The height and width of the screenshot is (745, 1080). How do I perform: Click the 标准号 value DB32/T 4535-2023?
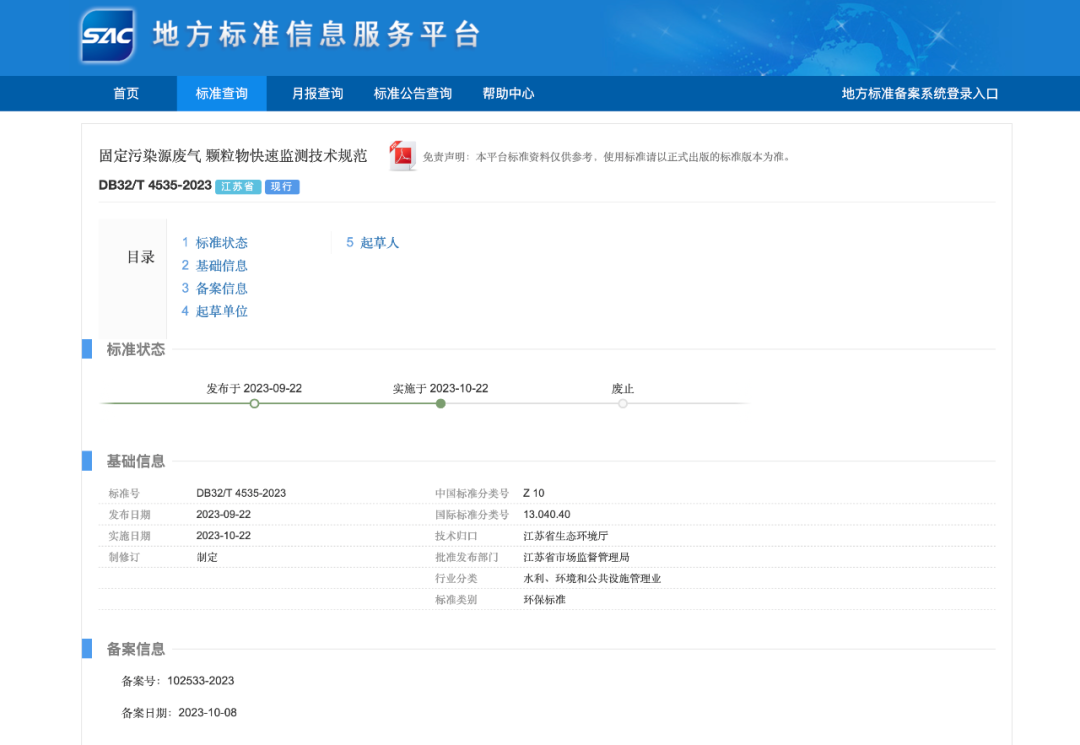[241, 493]
